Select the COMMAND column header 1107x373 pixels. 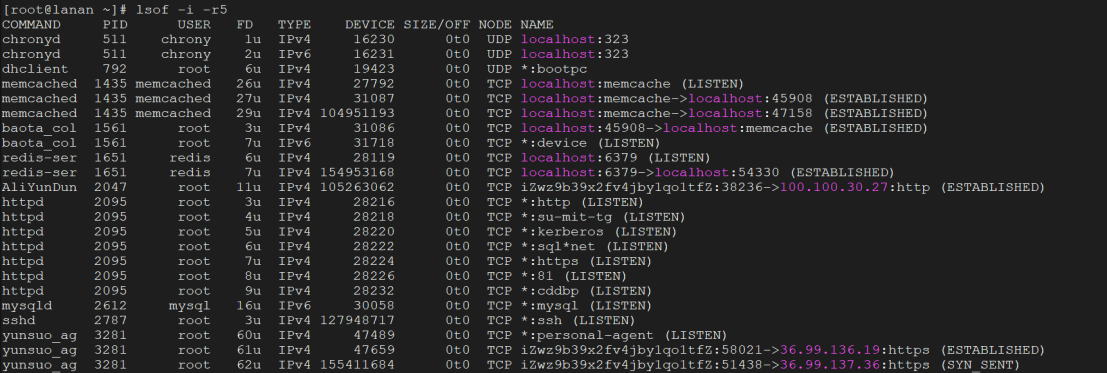(31, 25)
